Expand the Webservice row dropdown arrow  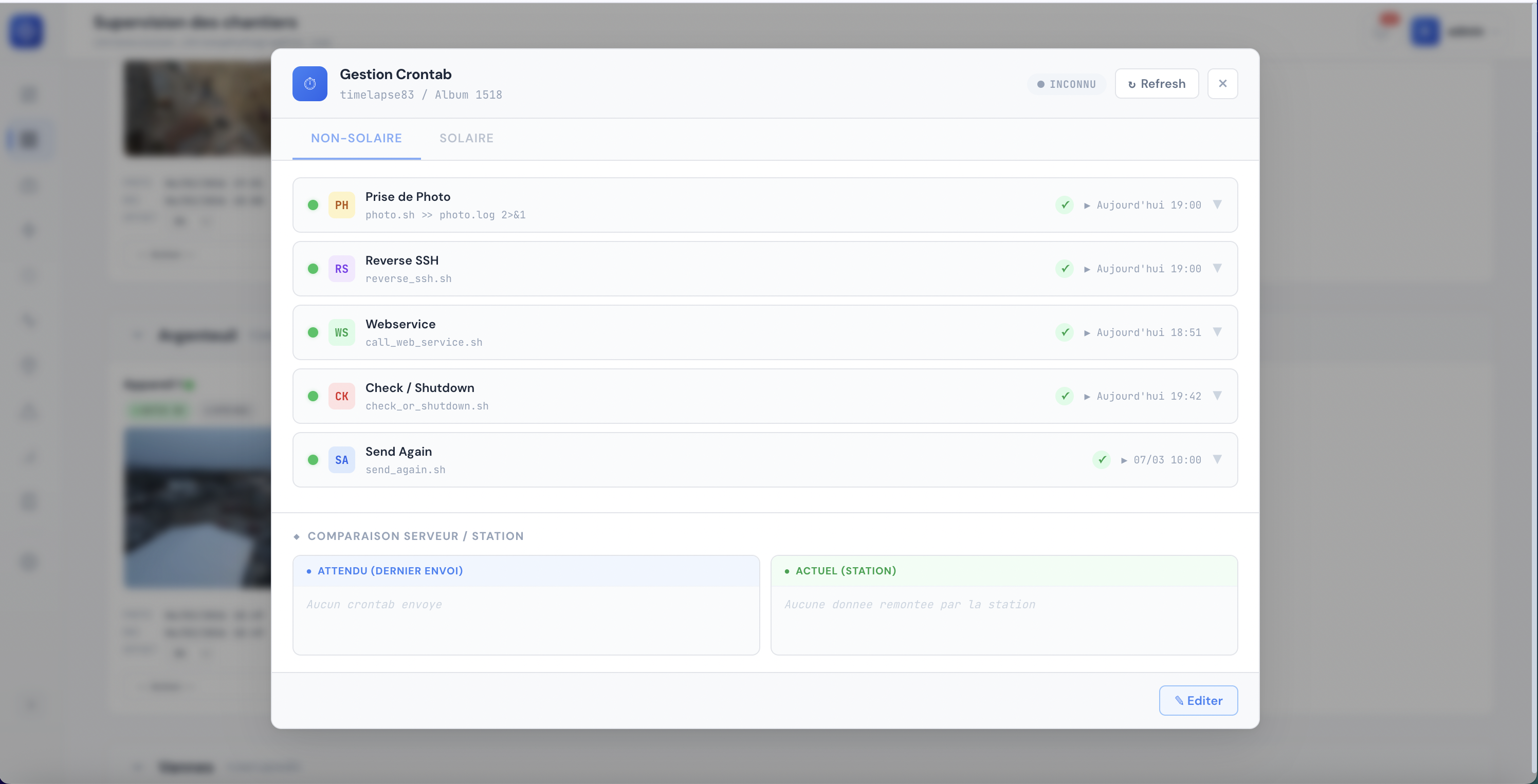tap(1219, 332)
